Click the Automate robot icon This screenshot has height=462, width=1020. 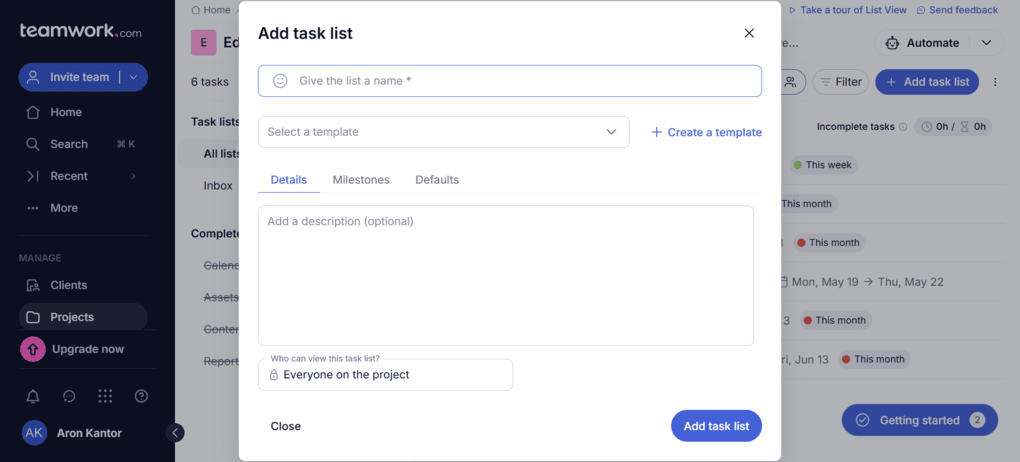(892, 43)
